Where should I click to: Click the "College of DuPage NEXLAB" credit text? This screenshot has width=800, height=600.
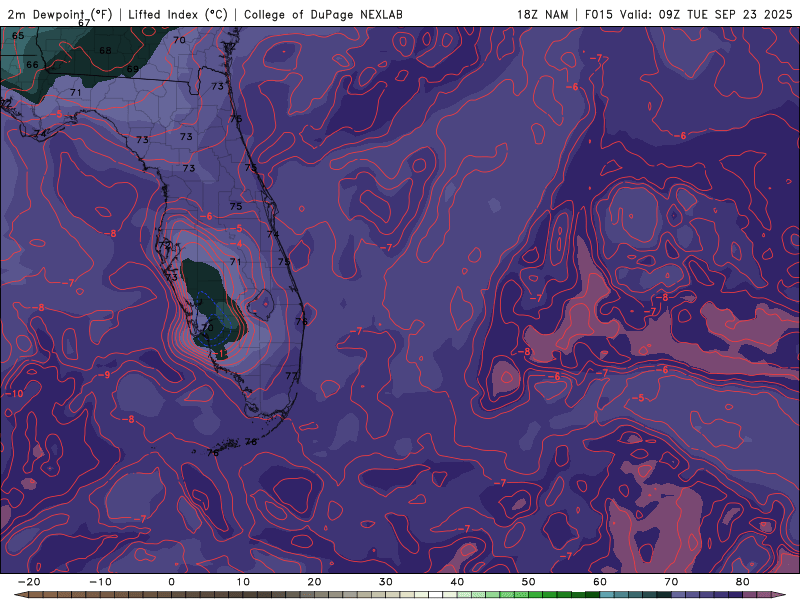(323, 14)
